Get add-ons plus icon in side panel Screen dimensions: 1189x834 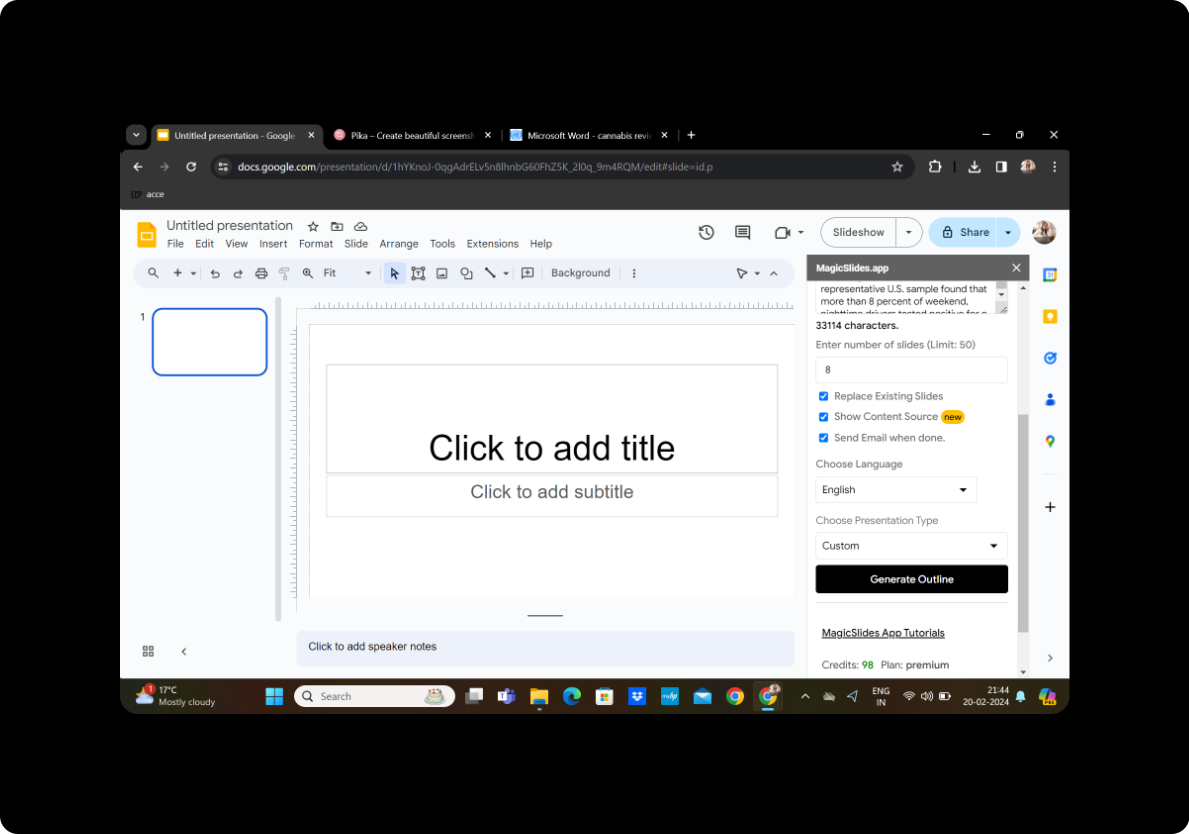coord(1050,507)
